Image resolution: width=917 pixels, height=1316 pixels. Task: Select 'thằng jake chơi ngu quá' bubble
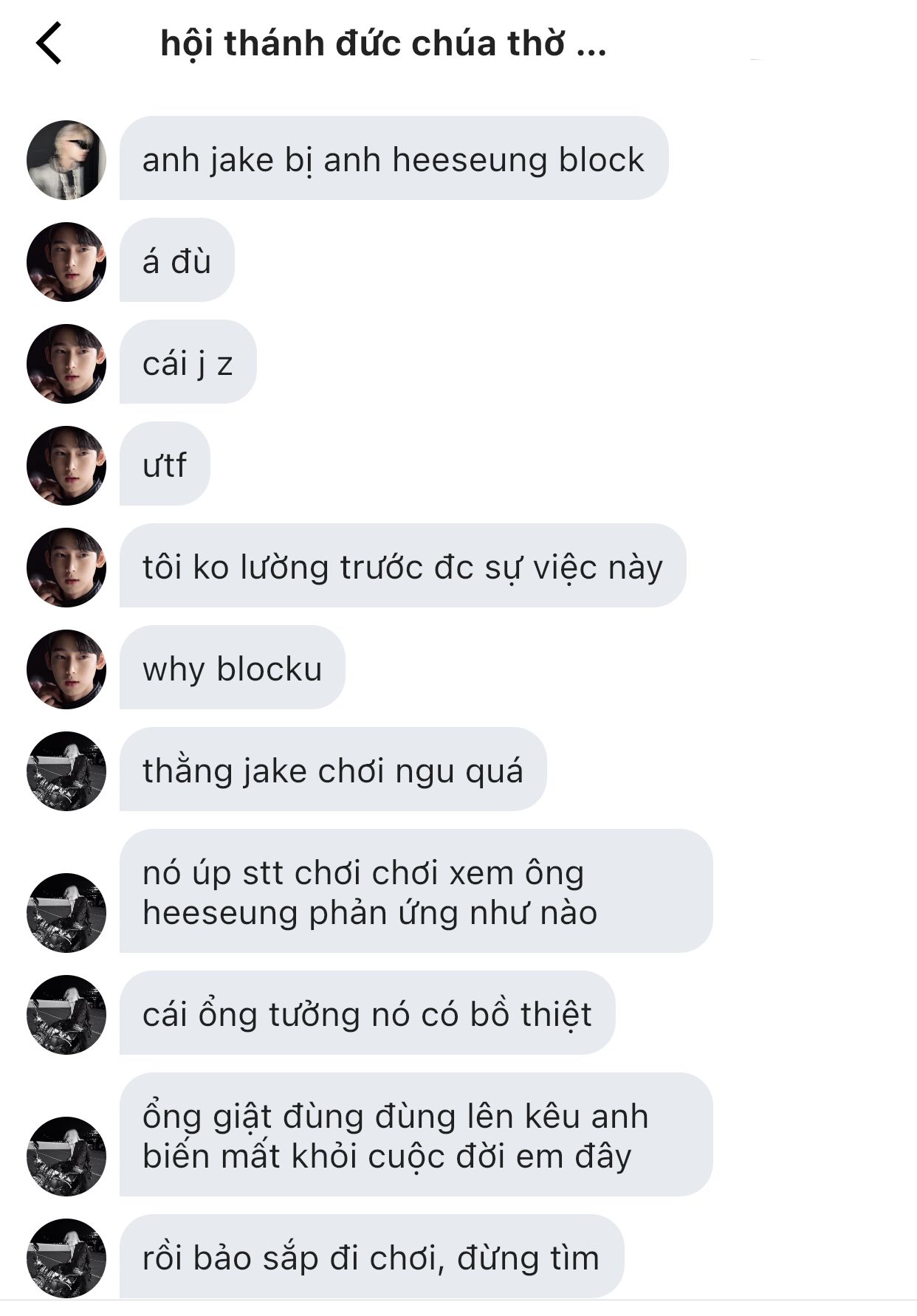(333, 769)
